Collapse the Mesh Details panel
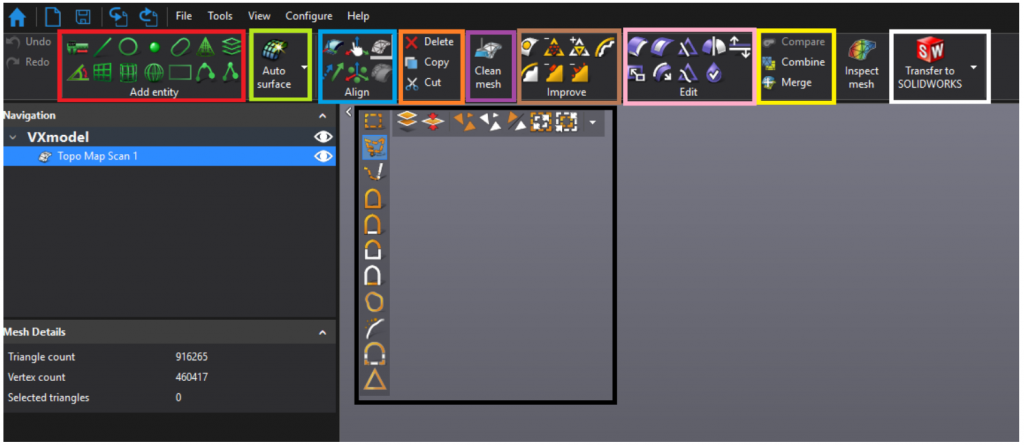Image resolution: width=1024 pixels, height=446 pixels. coord(322,332)
